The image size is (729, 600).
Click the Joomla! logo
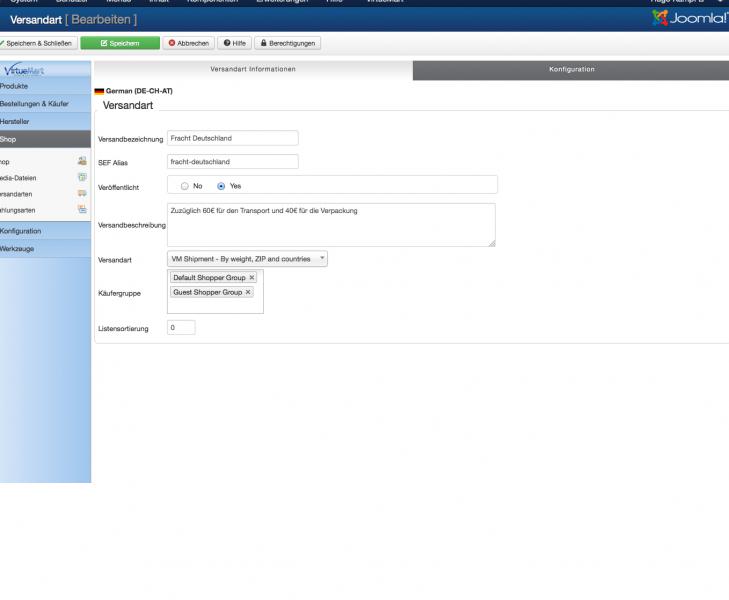coord(689,19)
